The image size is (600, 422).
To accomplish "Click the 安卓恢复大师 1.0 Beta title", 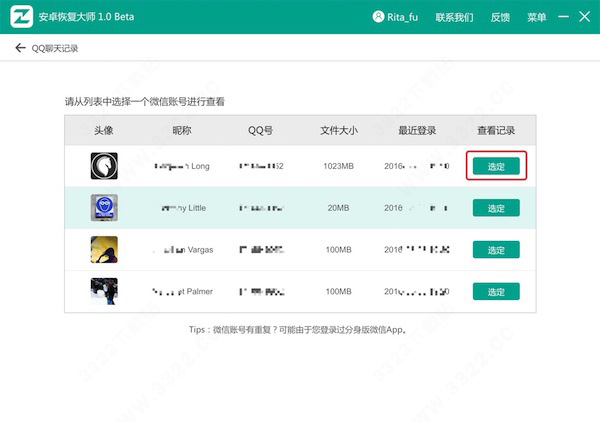I will coord(86,17).
